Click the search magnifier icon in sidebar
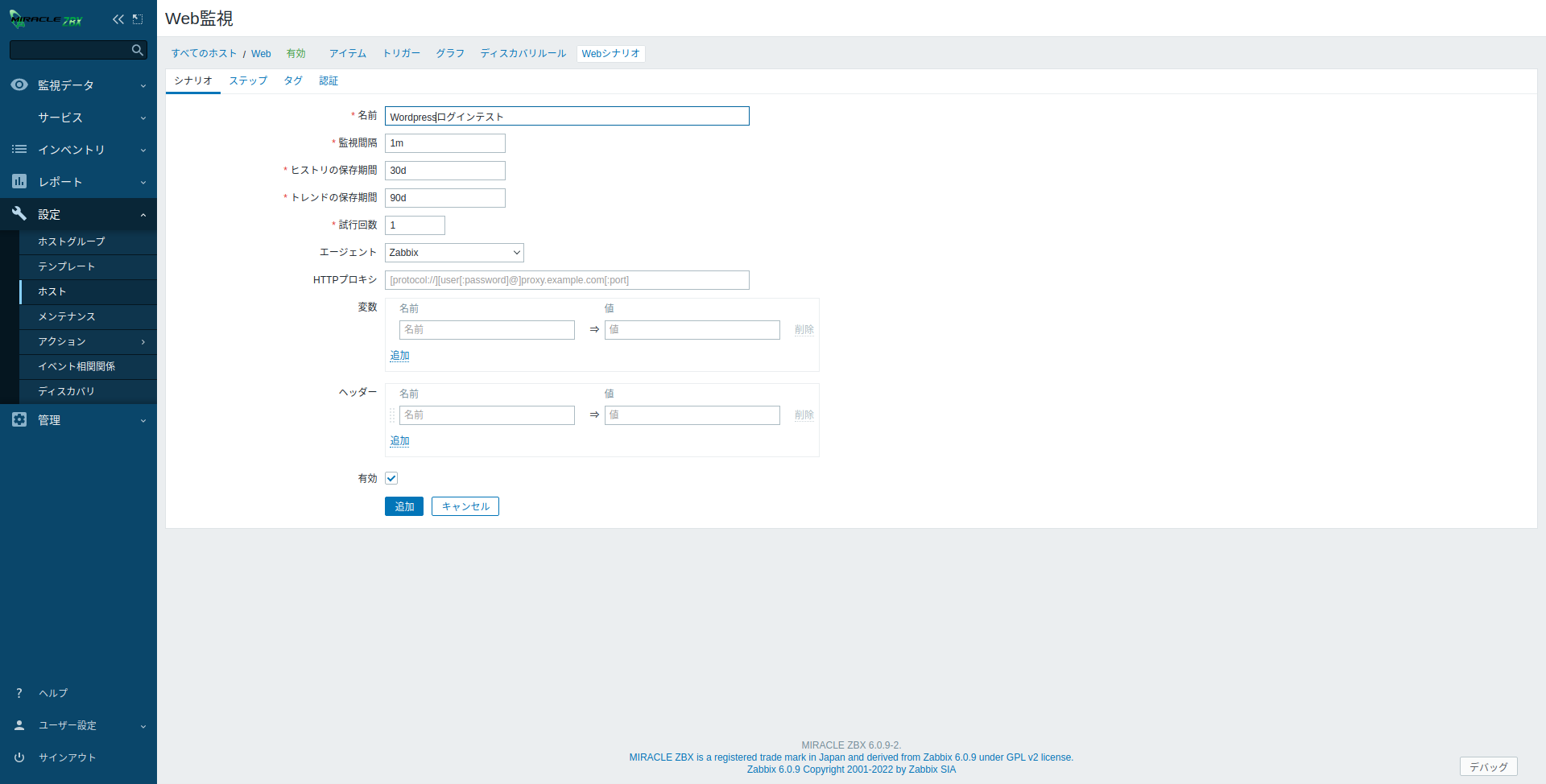The width and height of the screenshot is (1546, 784). pos(138,50)
